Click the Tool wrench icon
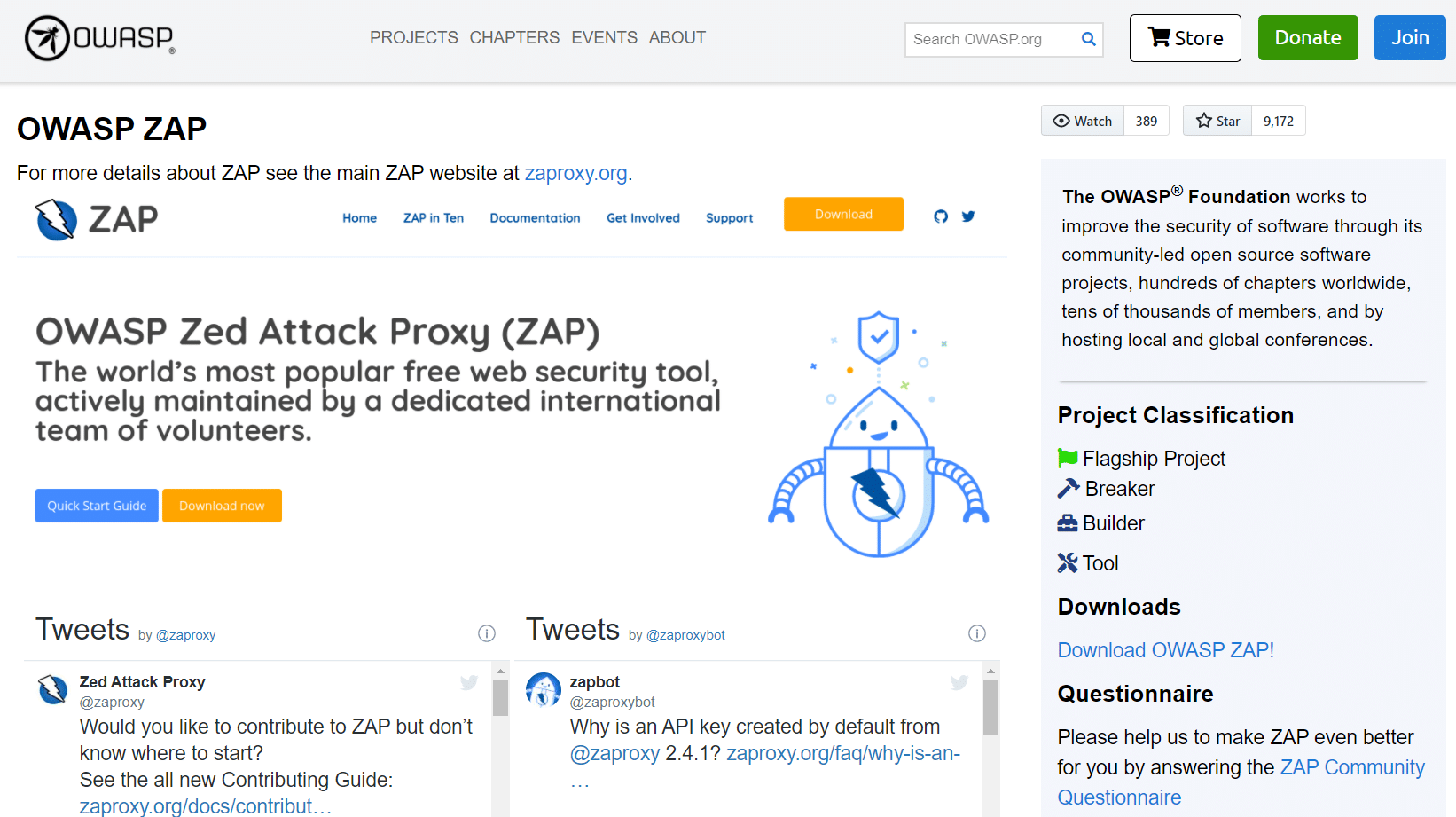 tap(1068, 562)
